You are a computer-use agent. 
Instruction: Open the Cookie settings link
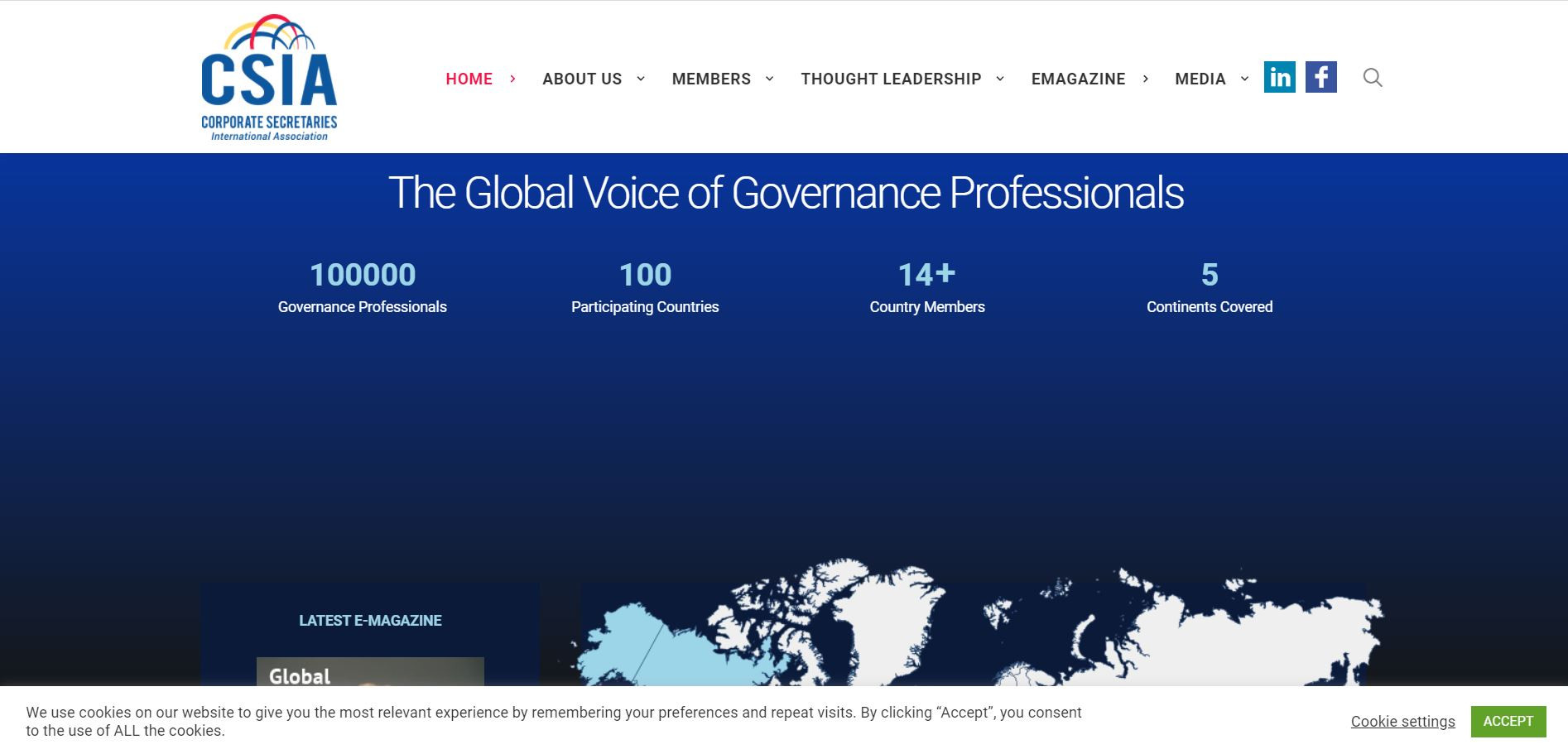tap(1402, 722)
